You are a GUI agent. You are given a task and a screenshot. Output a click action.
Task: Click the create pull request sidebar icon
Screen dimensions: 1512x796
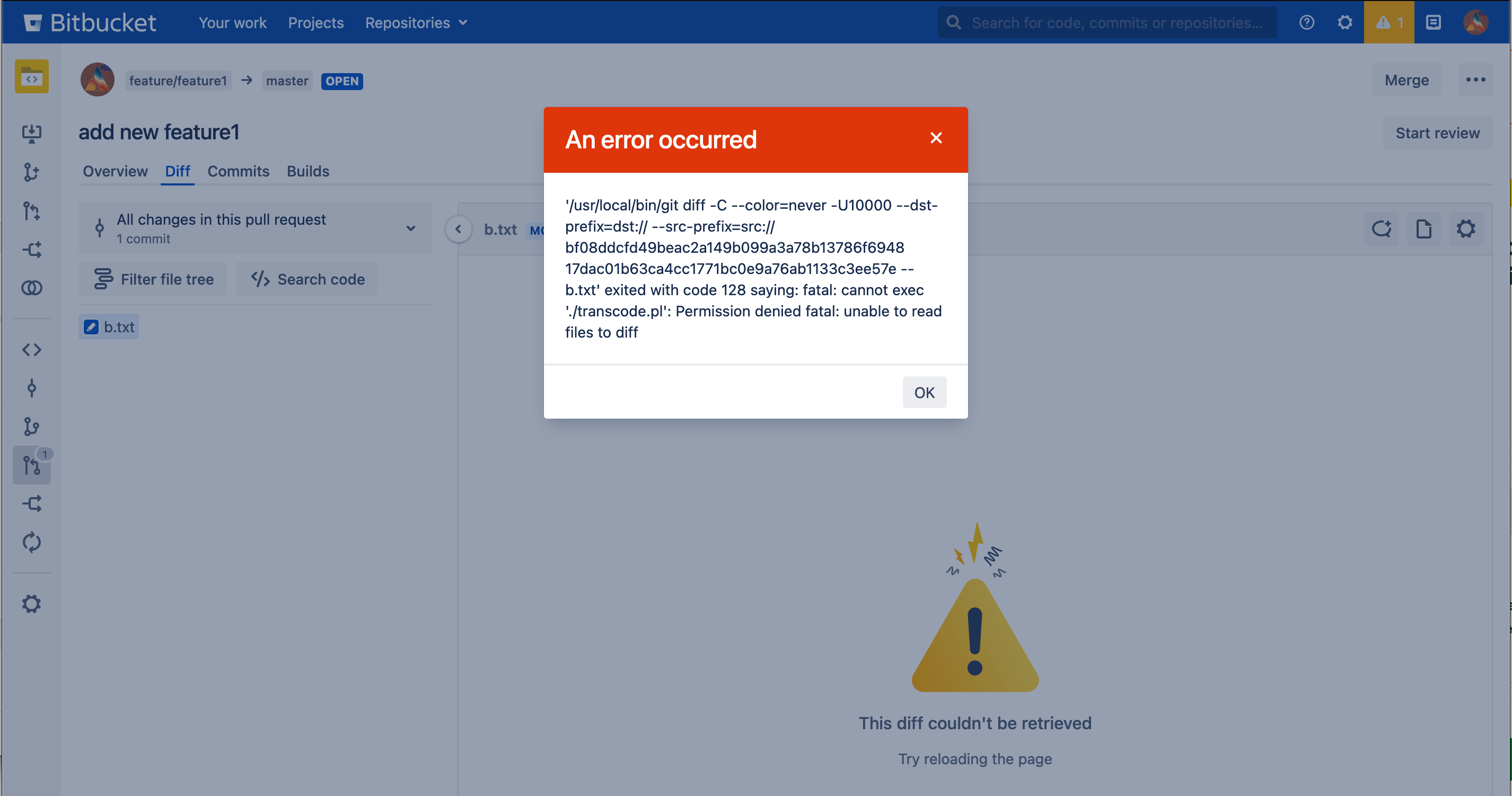31,211
